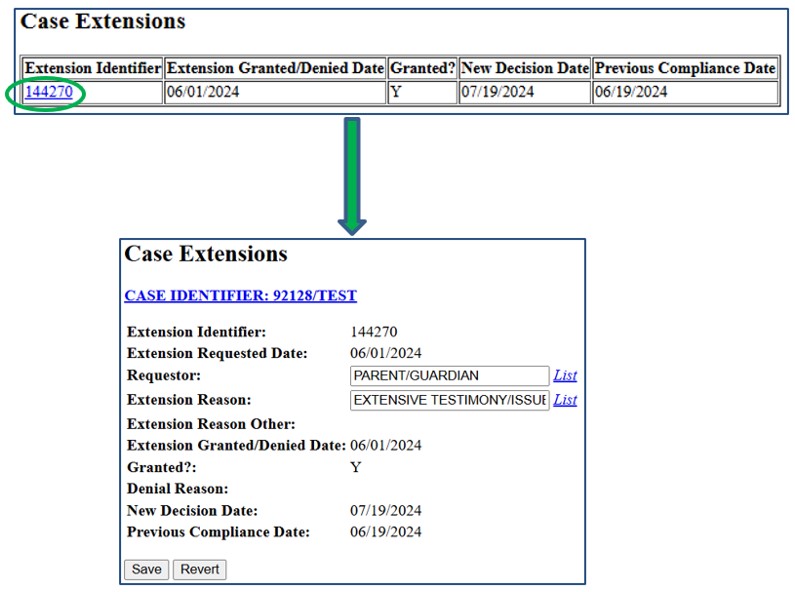Image resolution: width=795 pixels, height=592 pixels.
Task: Select form Extension Granted/Denied Date value 06/01/2024
Action: [x=386, y=446]
